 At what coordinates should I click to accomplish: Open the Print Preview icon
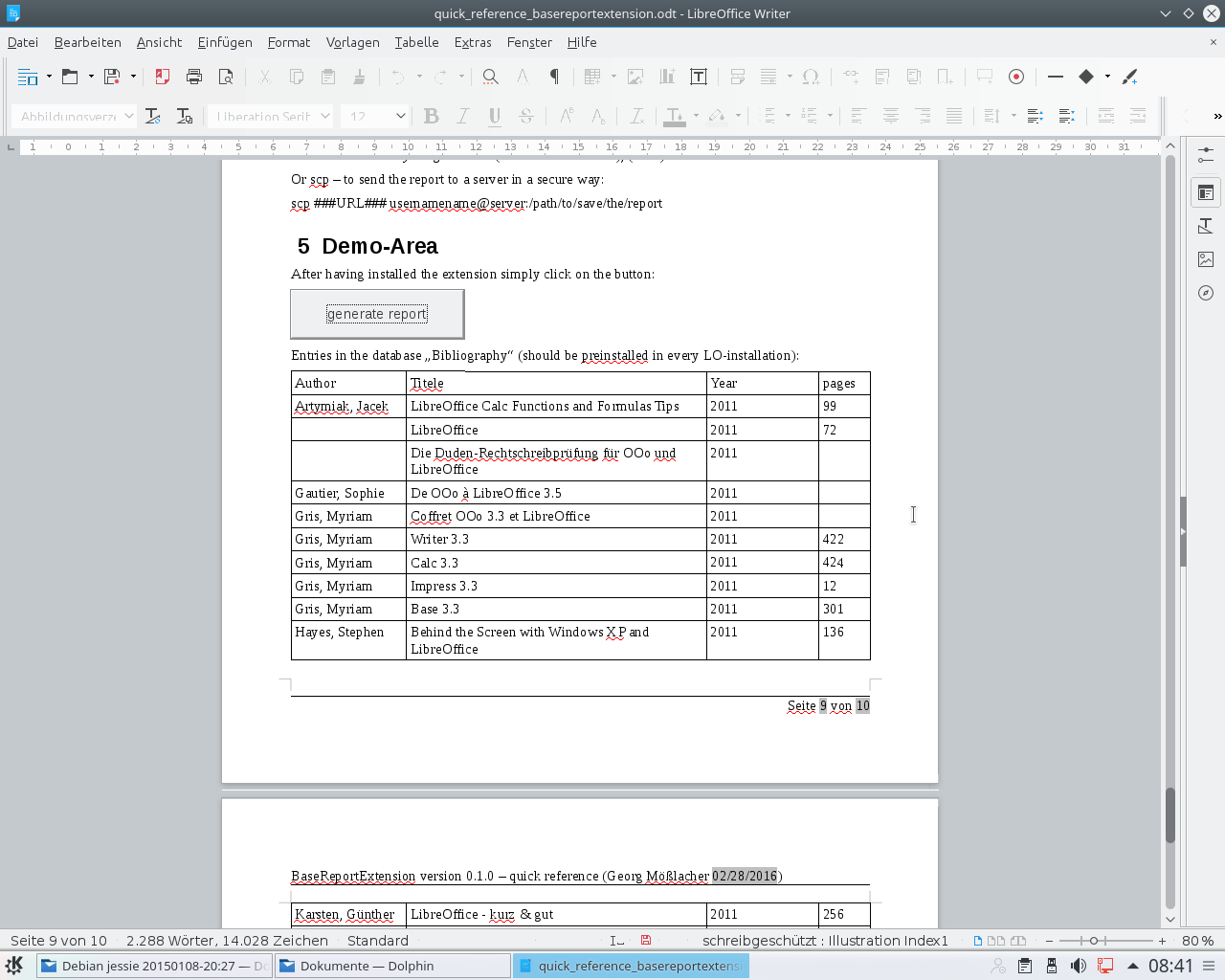(226, 77)
